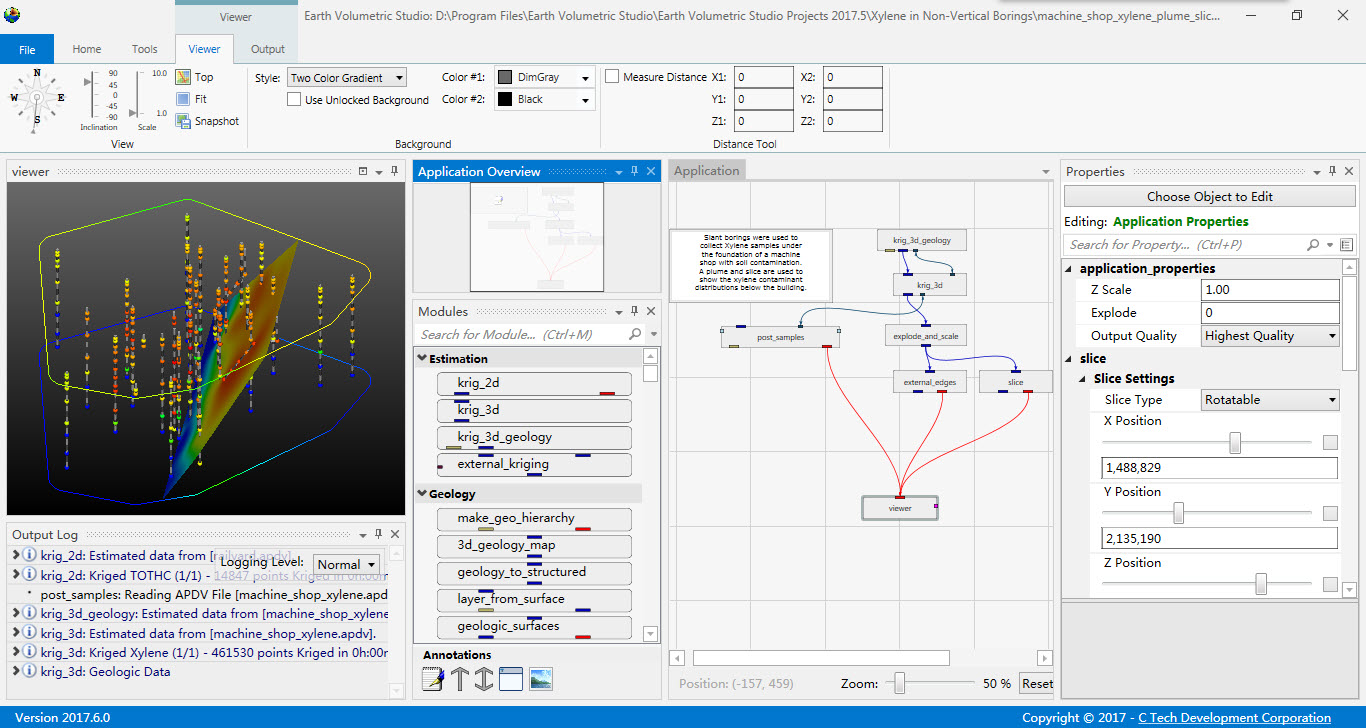Screen dimensions: 1366x728
Task: Toggle the Z Position link checkbox
Action: pyautogui.click(x=1330, y=584)
